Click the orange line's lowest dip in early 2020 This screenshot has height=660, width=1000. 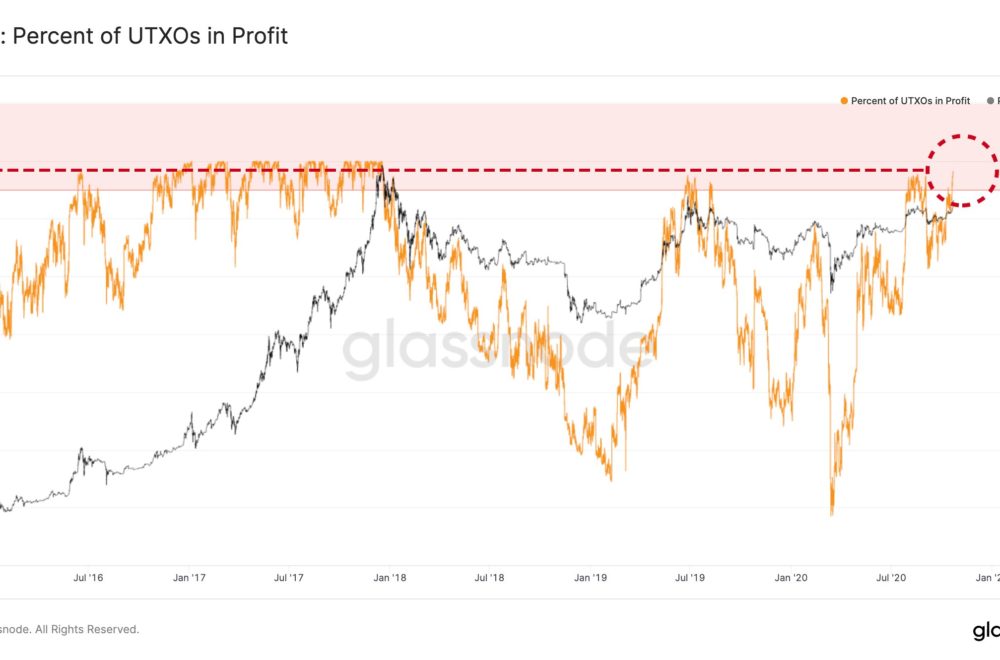[x=832, y=512]
